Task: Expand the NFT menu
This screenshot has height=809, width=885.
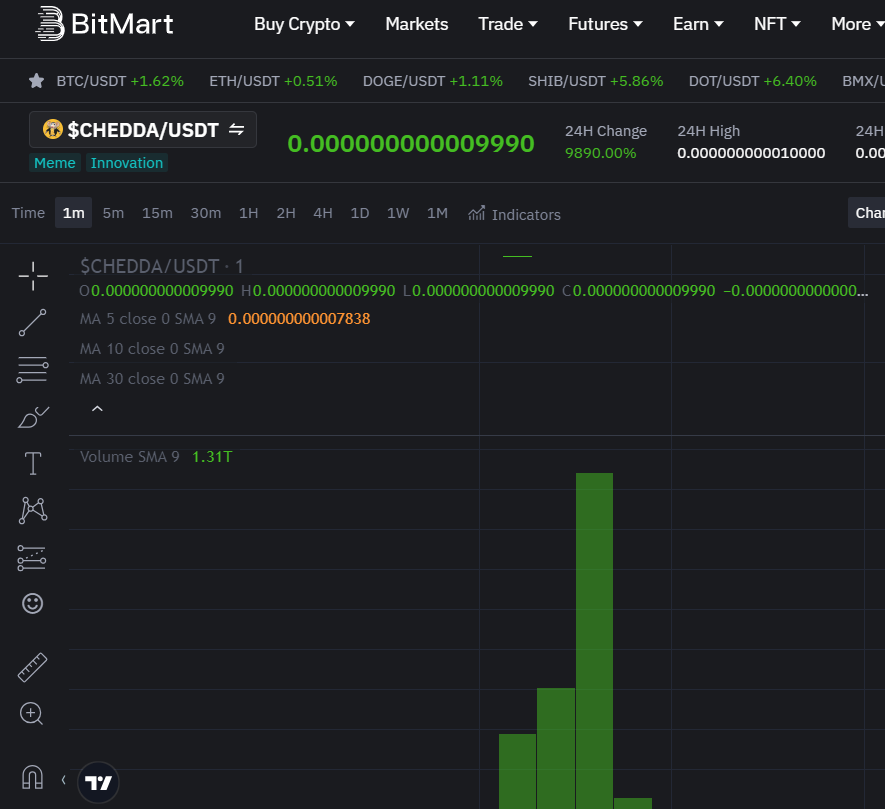Action: (777, 24)
